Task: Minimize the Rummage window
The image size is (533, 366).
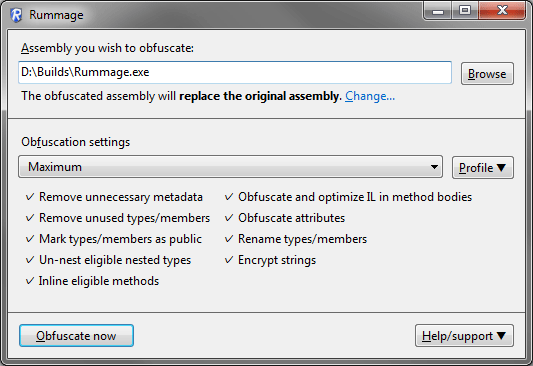Action: coord(438,11)
